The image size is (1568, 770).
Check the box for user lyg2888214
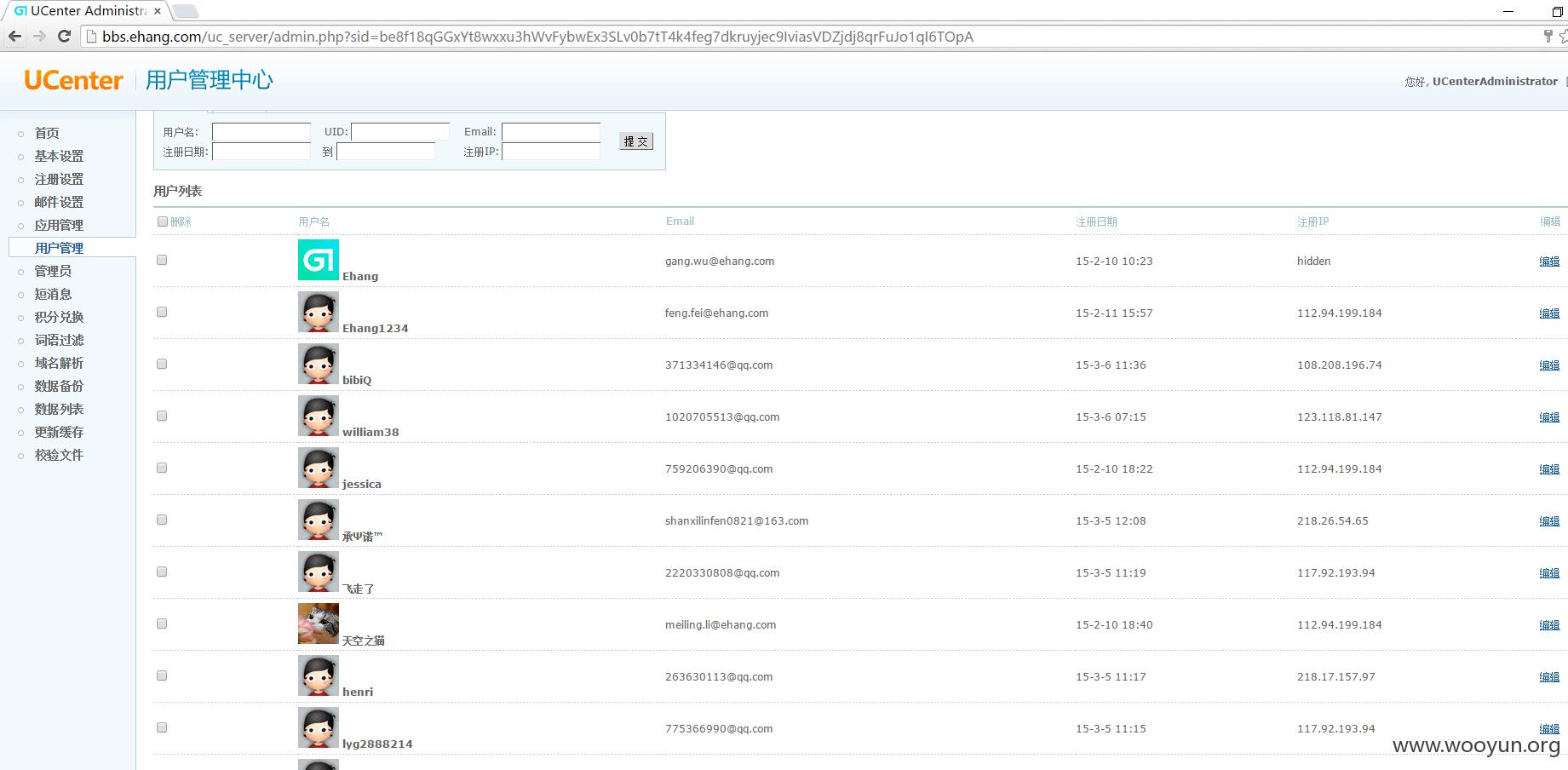[x=162, y=727]
